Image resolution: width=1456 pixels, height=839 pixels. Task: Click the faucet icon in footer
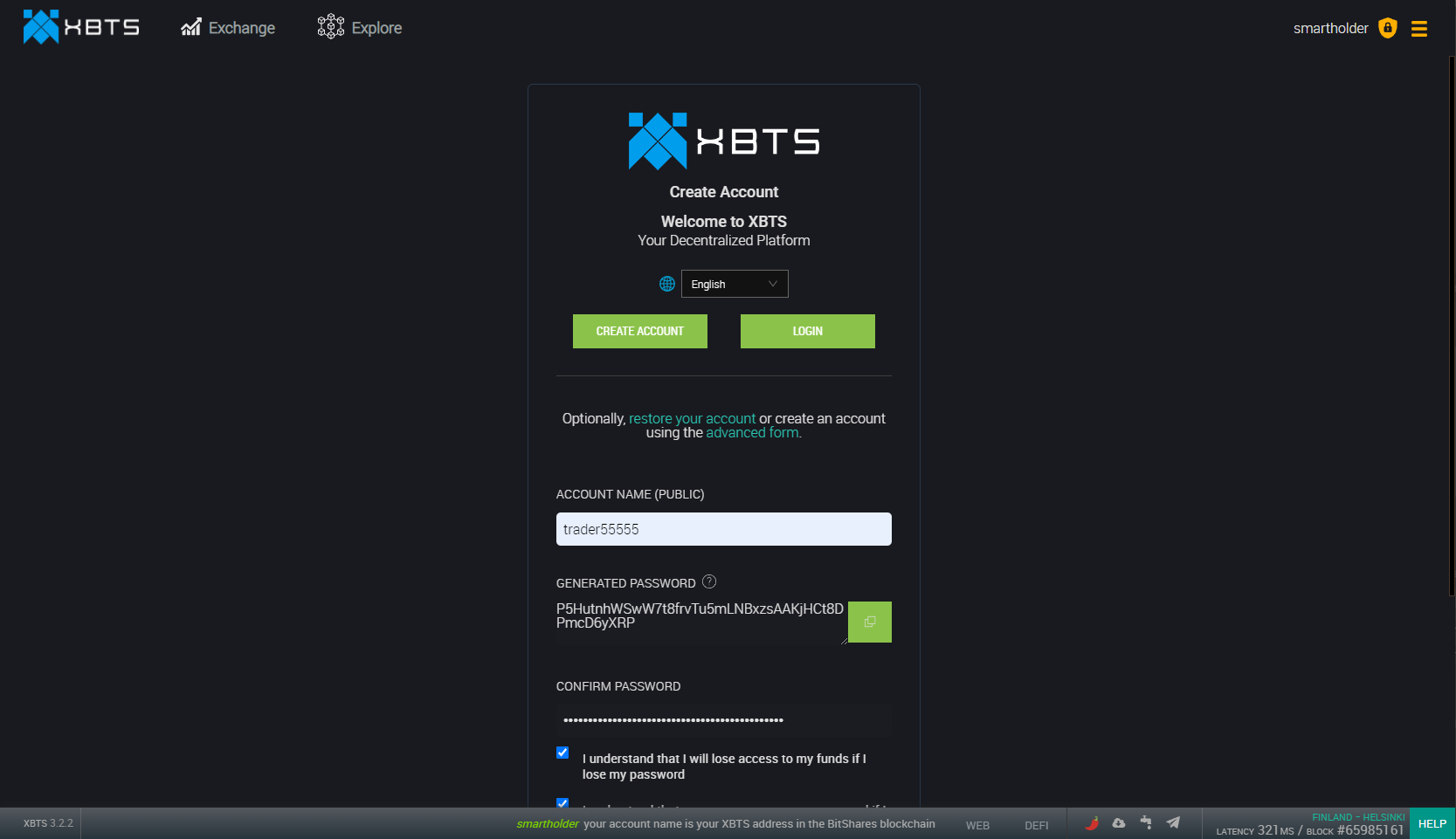[1146, 822]
